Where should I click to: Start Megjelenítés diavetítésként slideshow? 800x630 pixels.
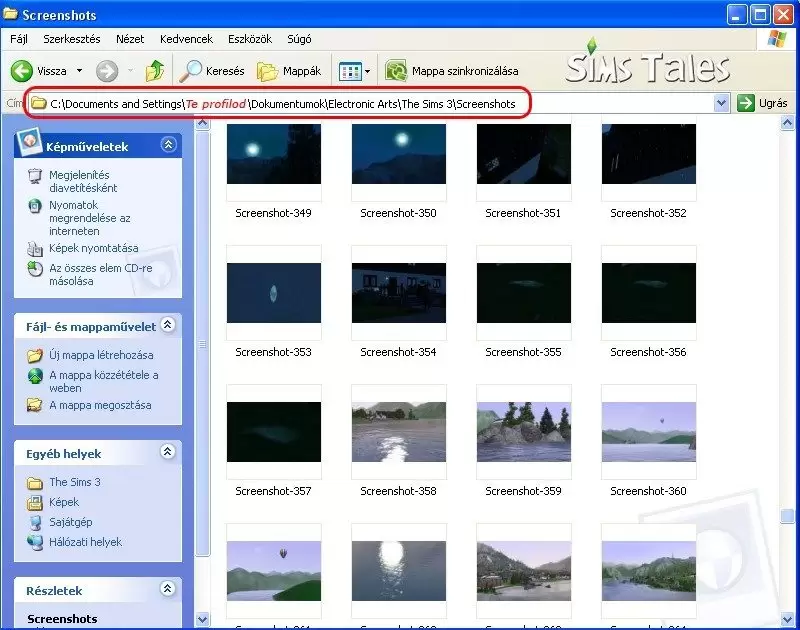point(83,181)
